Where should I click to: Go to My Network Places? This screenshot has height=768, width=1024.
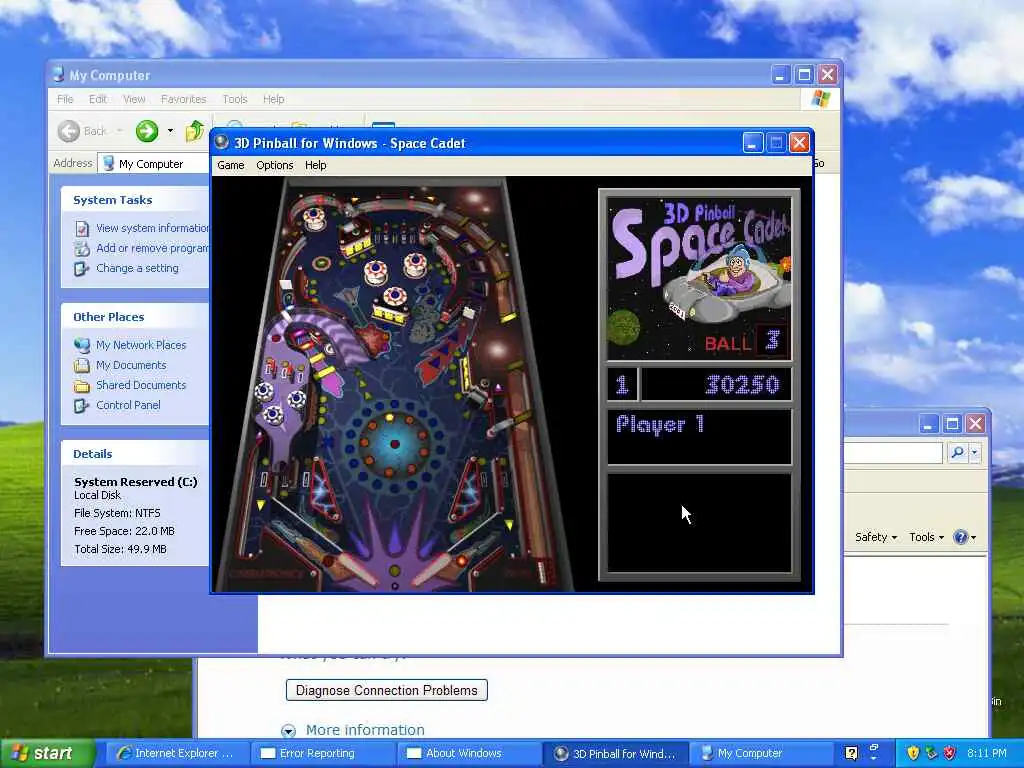click(141, 345)
